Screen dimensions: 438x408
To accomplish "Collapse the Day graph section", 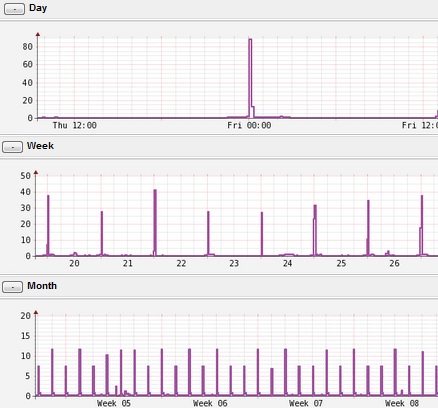I will [14, 9].
